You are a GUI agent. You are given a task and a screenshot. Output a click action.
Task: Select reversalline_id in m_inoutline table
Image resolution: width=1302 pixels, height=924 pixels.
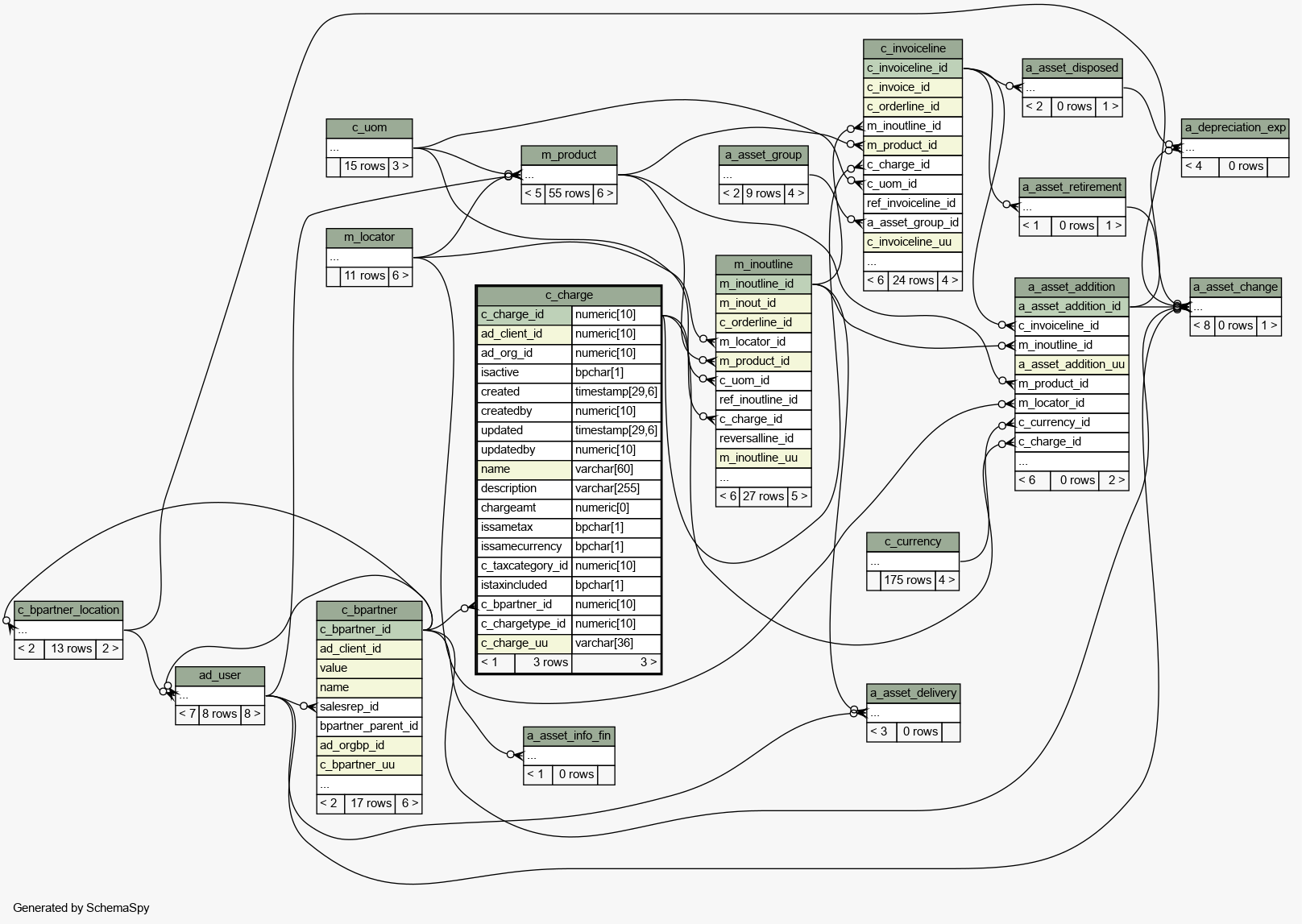pos(763,438)
